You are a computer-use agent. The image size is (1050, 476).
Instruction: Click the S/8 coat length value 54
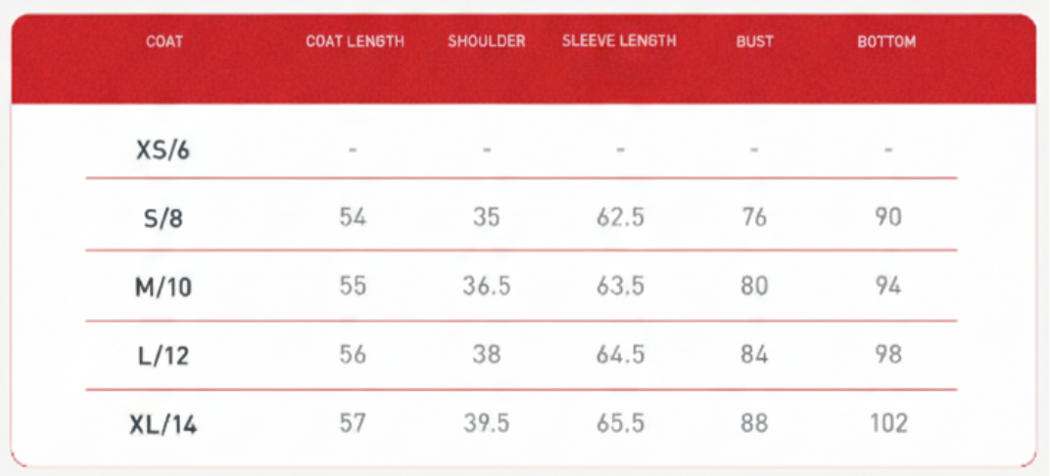pyautogui.click(x=353, y=216)
